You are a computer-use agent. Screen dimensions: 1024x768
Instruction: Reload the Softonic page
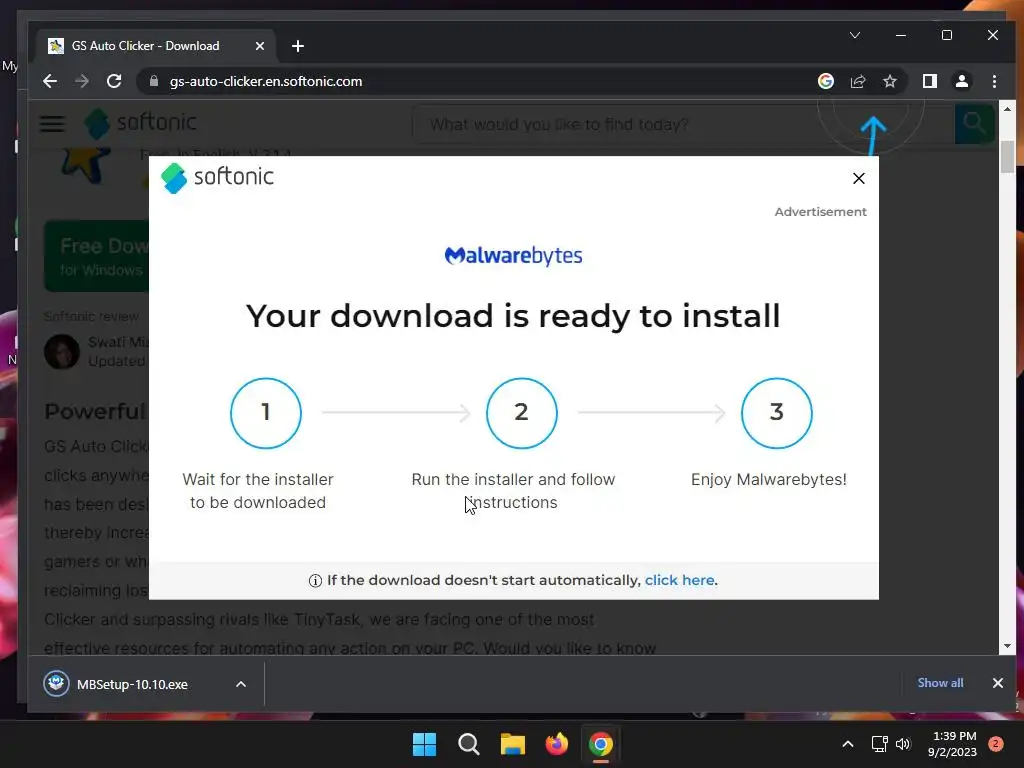click(x=114, y=81)
